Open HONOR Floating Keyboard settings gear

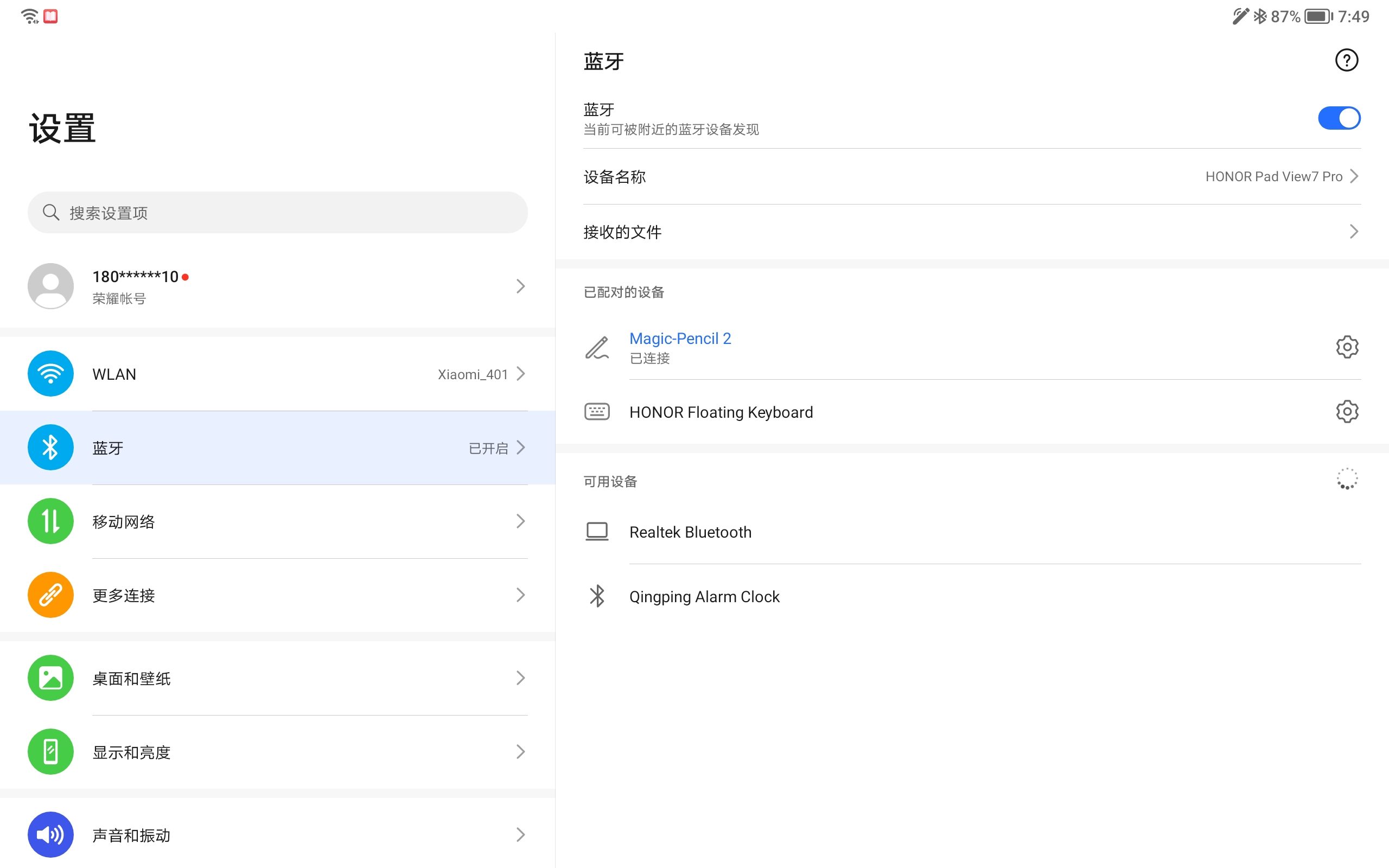[x=1347, y=412]
